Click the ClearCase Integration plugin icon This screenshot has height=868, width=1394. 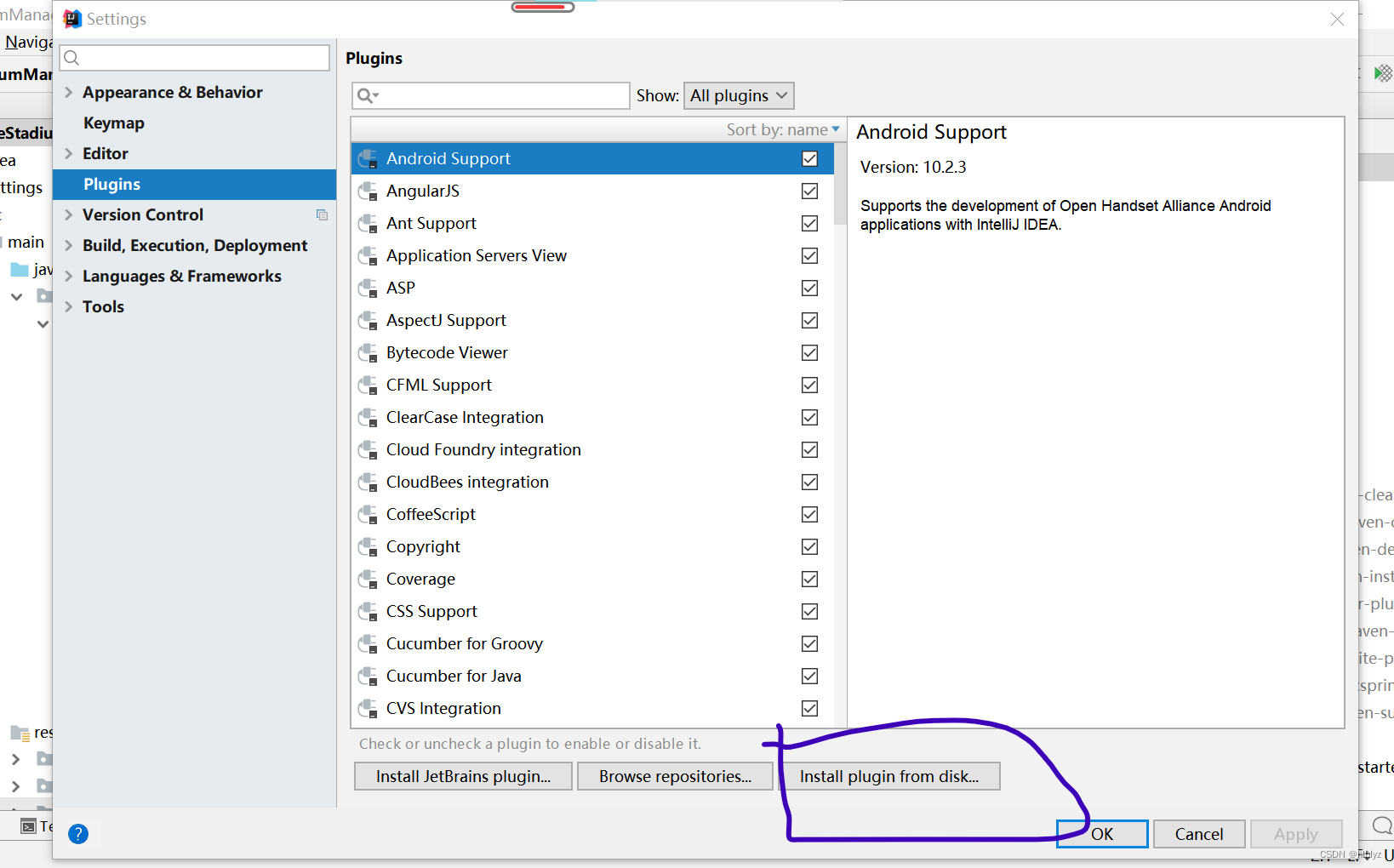pyautogui.click(x=368, y=417)
